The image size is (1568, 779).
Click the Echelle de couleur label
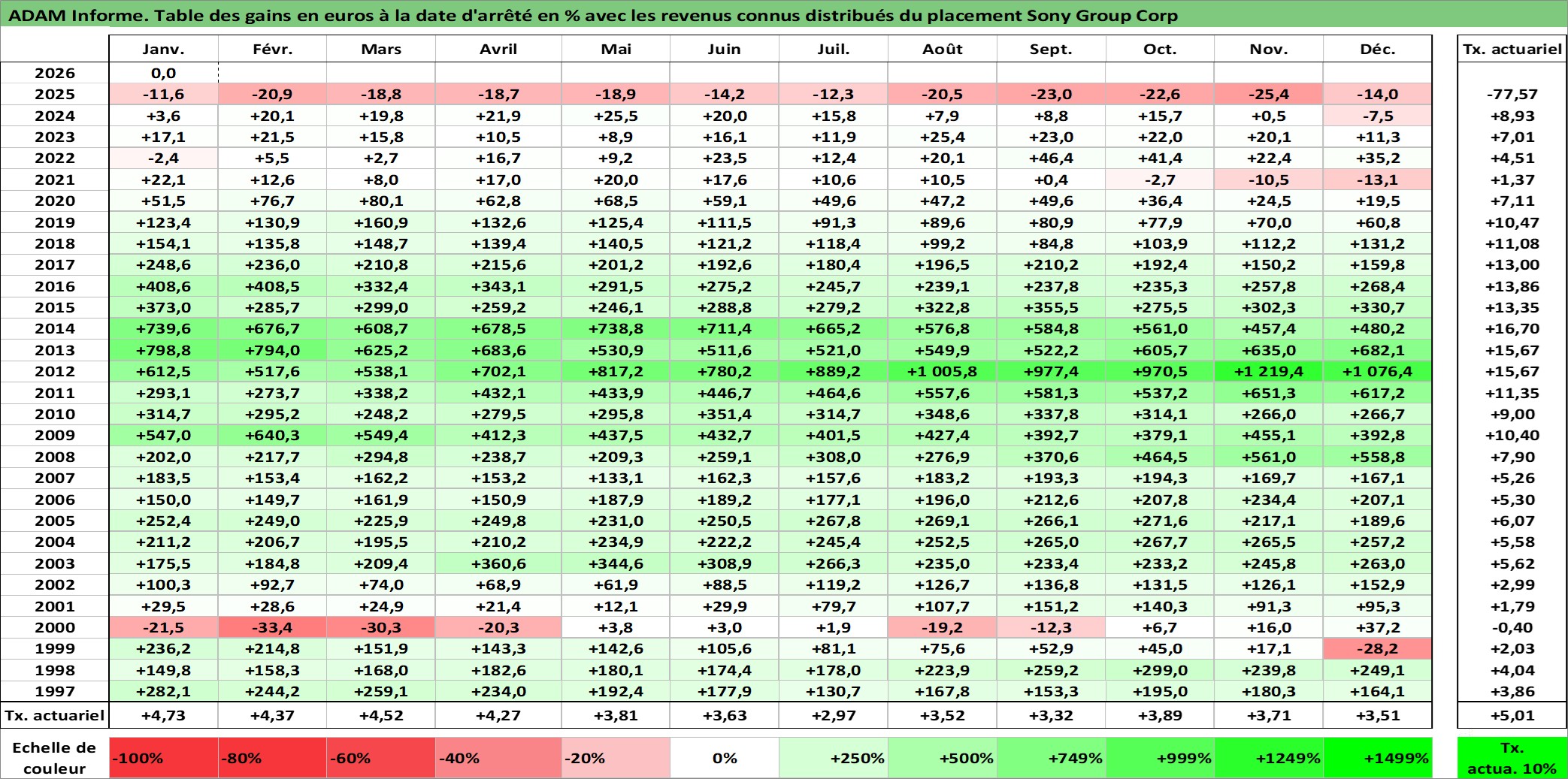[x=55, y=757]
